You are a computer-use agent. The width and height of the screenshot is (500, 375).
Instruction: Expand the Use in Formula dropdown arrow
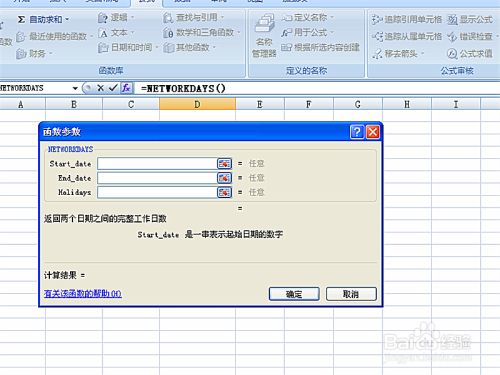[x=332, y=33]
